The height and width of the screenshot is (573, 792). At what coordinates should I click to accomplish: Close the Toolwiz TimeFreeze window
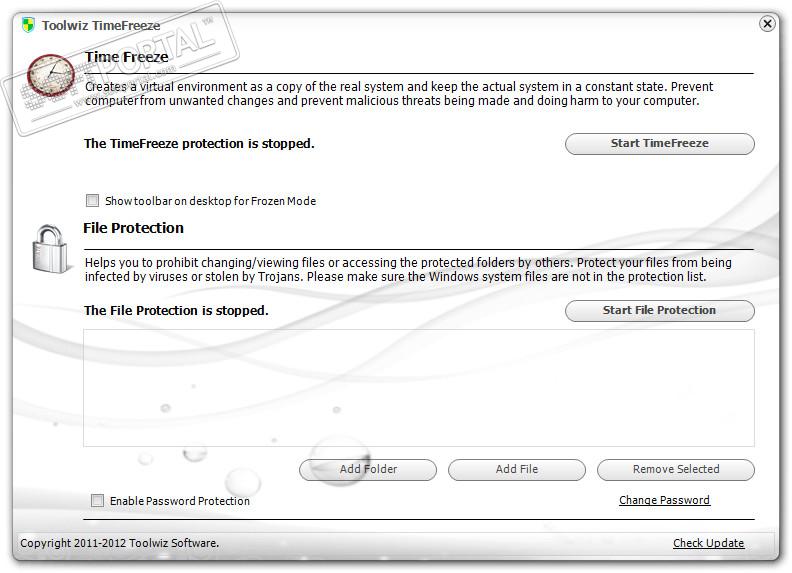coord(767,24)
